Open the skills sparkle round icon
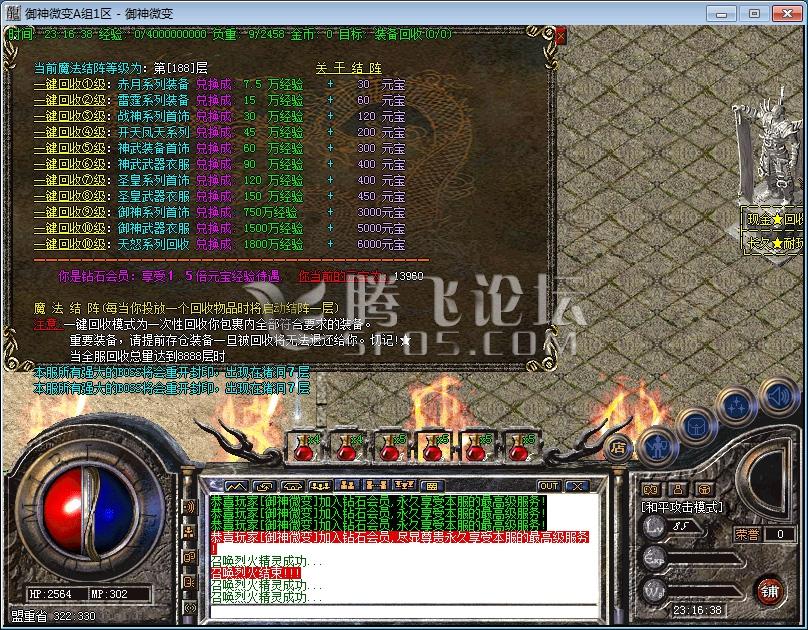 737,406
